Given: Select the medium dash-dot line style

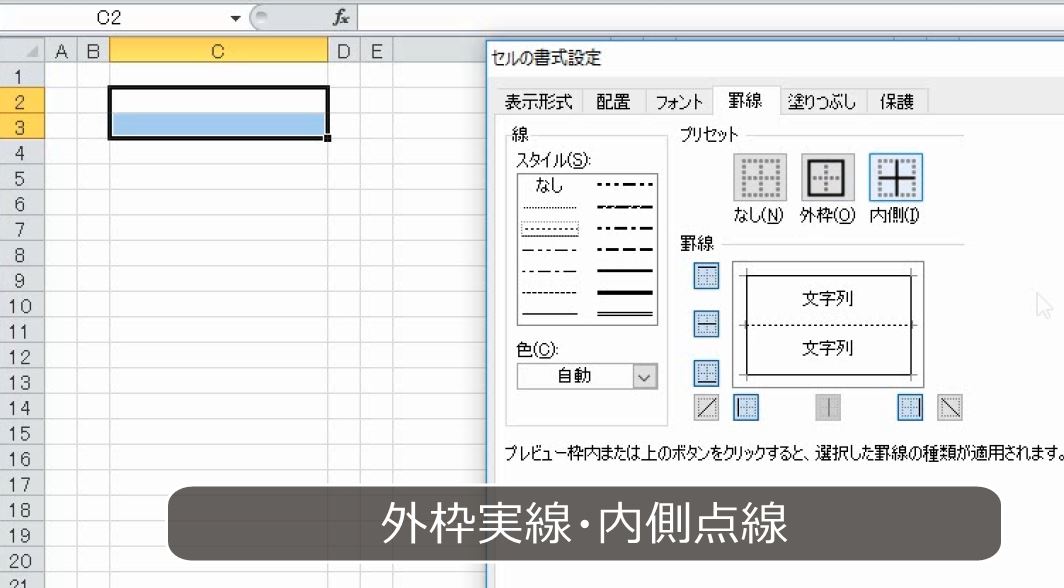Looking at the screenshot, I should click(625, 229).
